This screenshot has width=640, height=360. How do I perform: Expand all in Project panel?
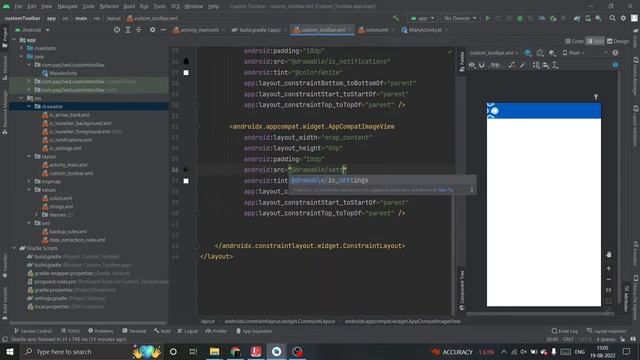pyautogui.click(x=128, y=30)
